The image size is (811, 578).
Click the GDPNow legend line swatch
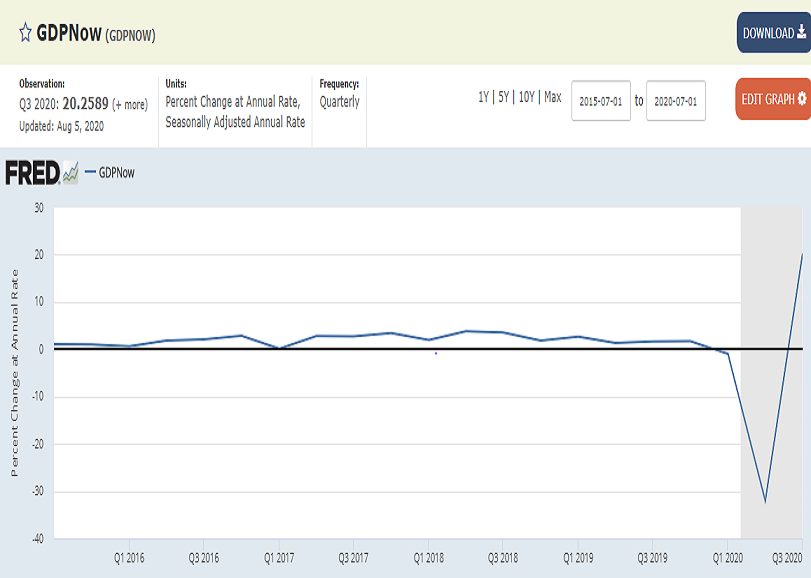[x=90, y=172]
